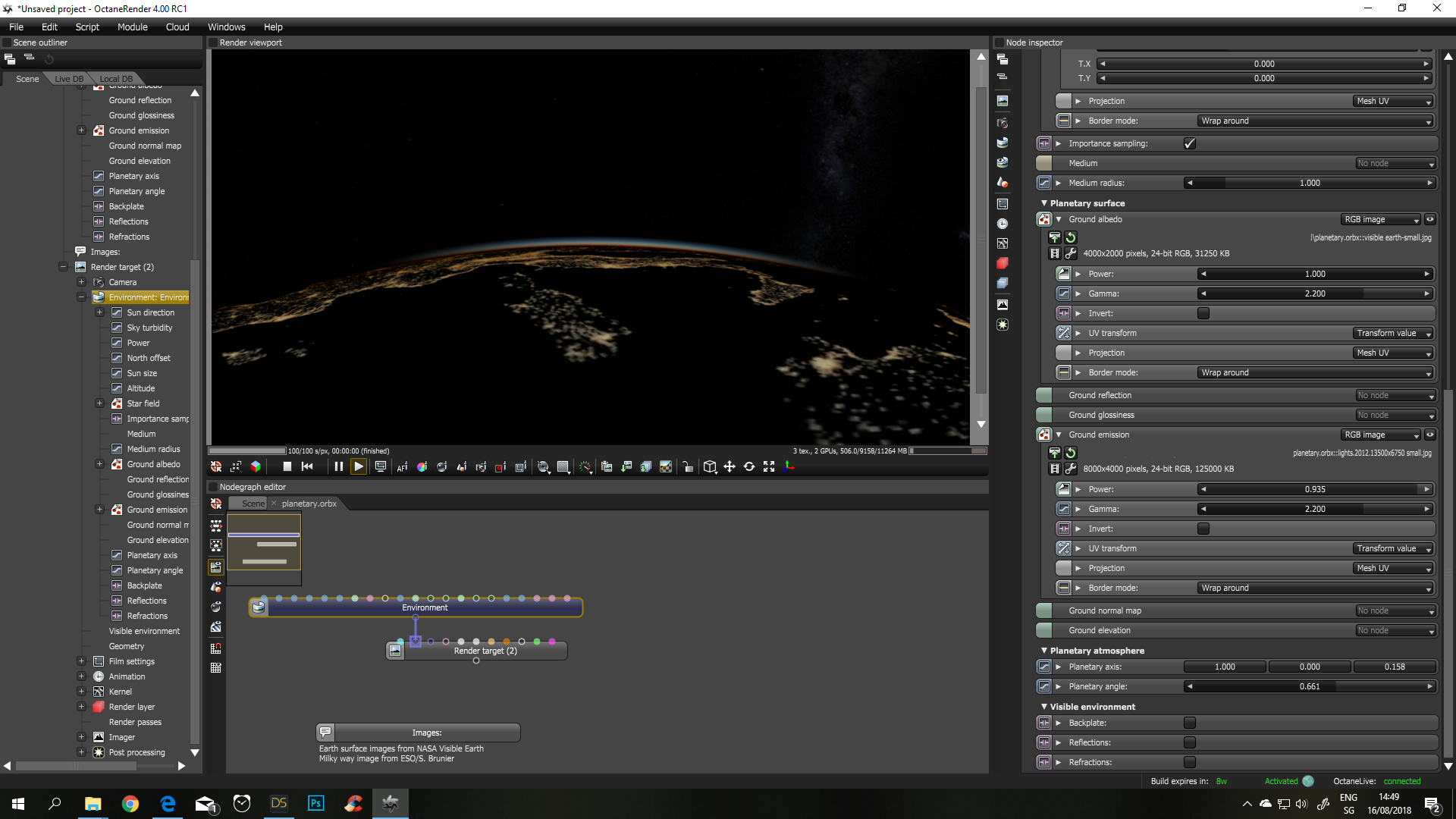1456x819 pixels.
Task: Expand Film settings in scene outliner
Action: click(81, 661)
